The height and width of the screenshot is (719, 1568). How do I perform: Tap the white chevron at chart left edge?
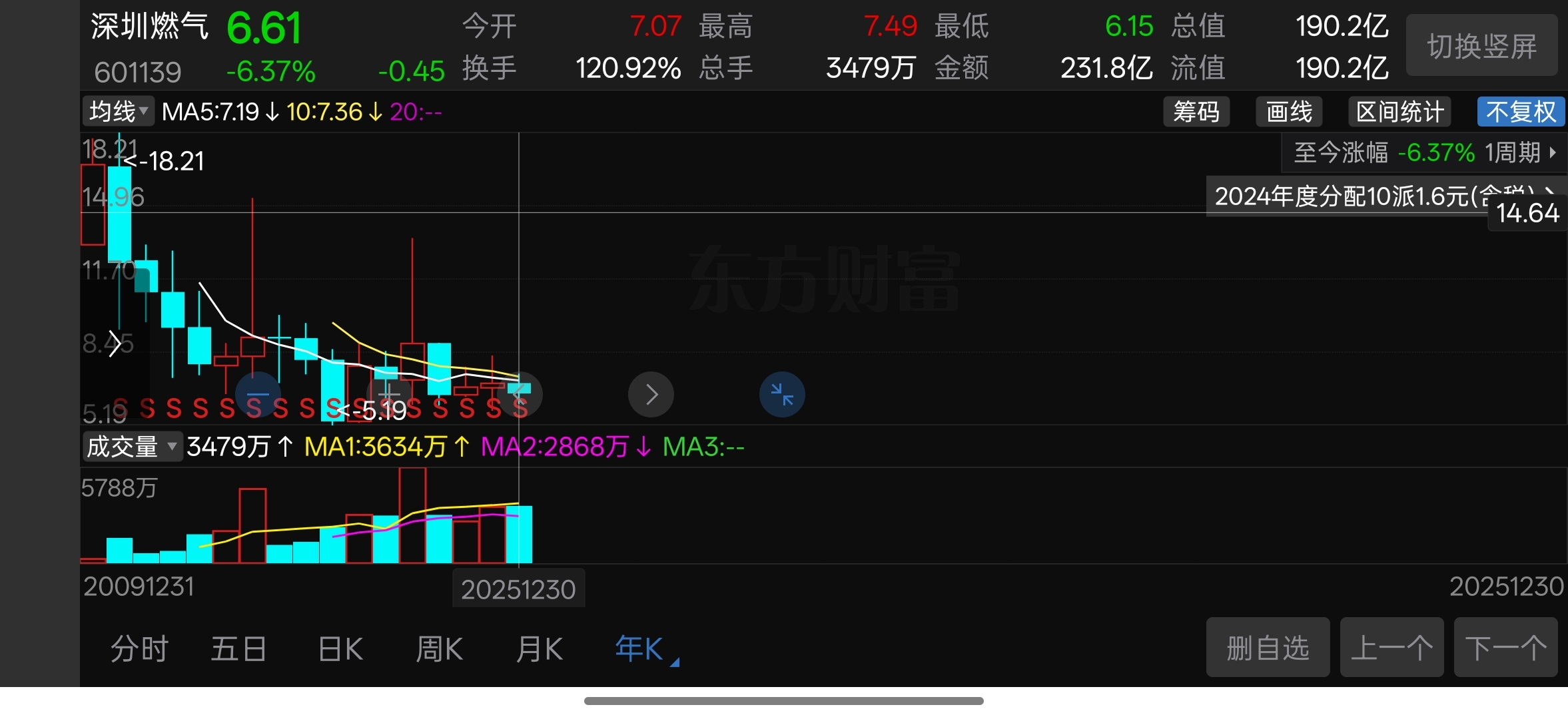pos(115,344)
